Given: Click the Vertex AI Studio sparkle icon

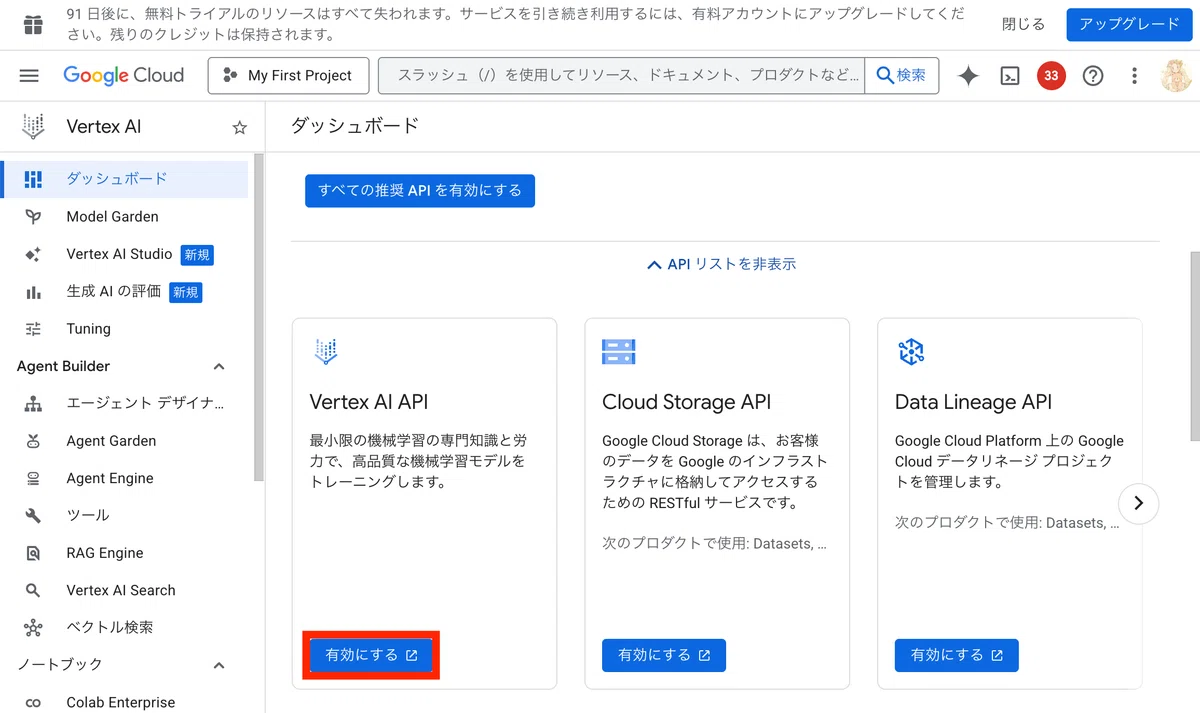Looking at the screenshot, I should point(33,254).
